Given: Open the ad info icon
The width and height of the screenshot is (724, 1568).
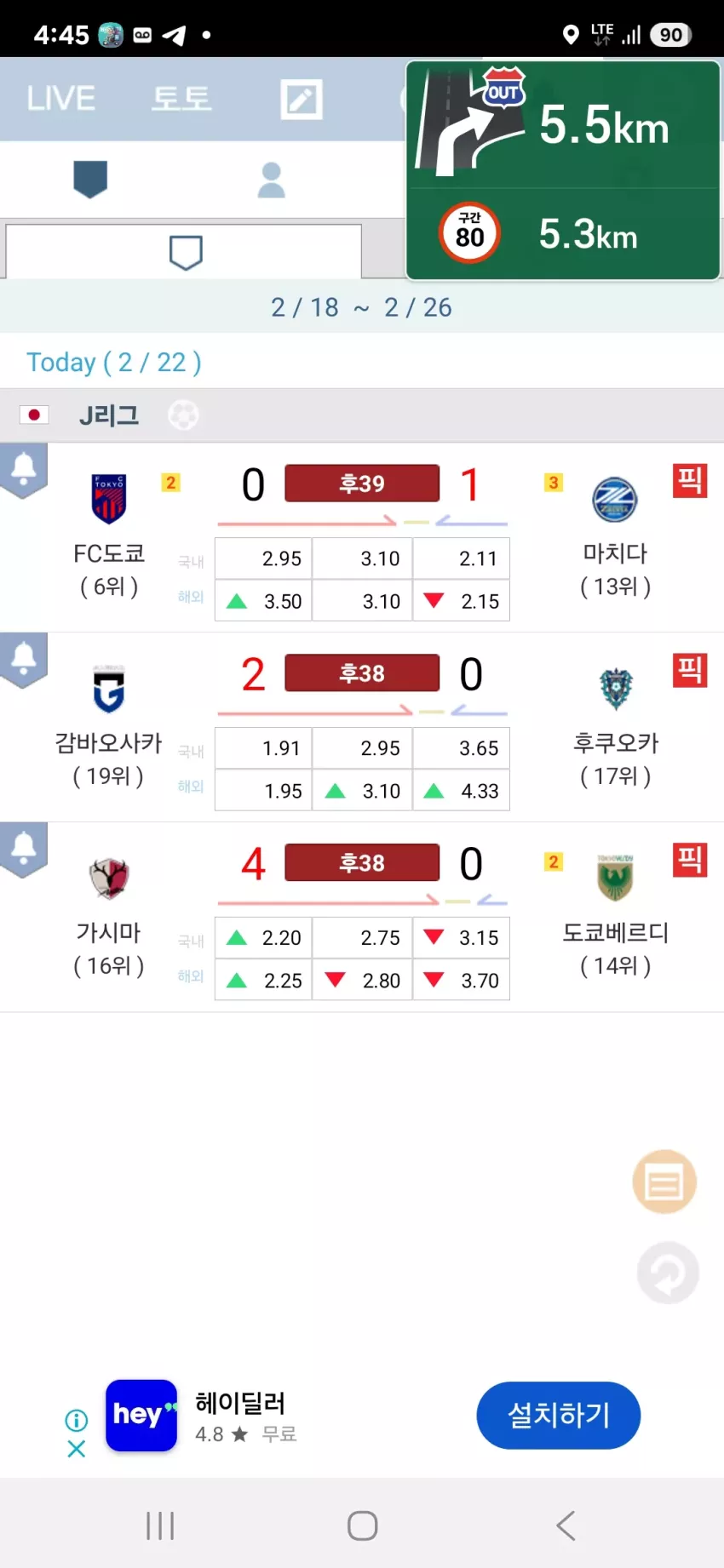Looking at the screenshot, I should tap(77, 1420).
